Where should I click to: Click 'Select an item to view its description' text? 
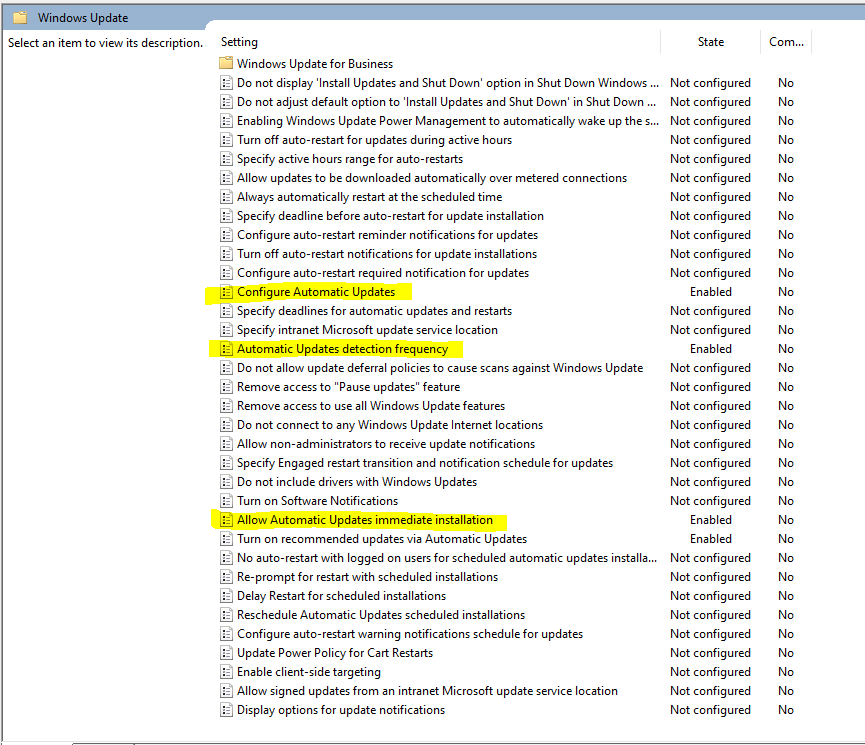pos(105,43)
